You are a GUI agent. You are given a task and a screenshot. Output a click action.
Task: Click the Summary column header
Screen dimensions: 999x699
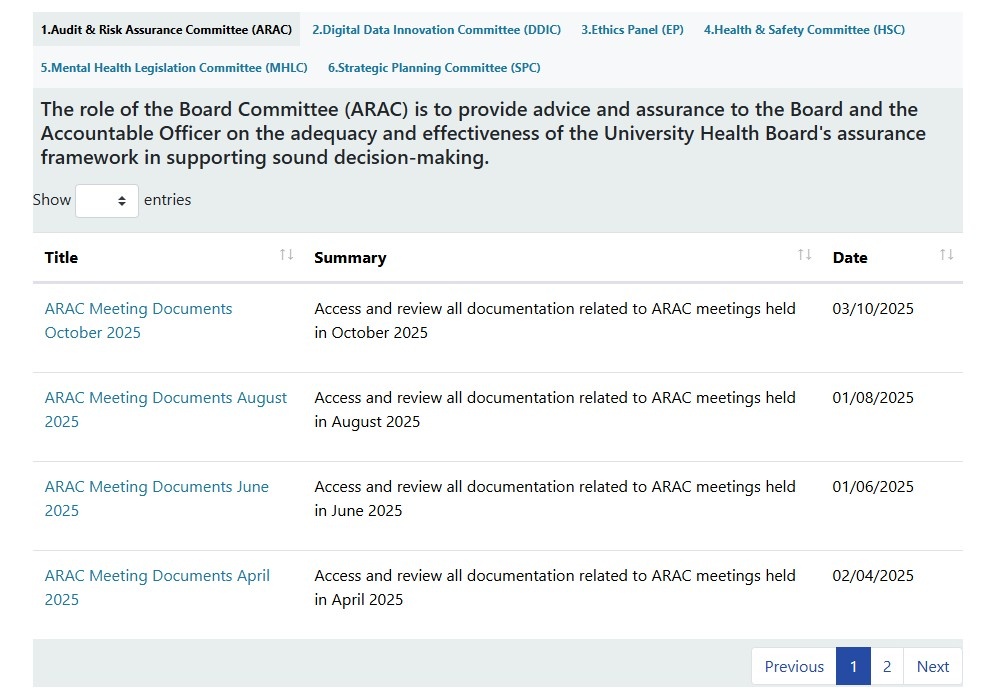click(350, 257)
